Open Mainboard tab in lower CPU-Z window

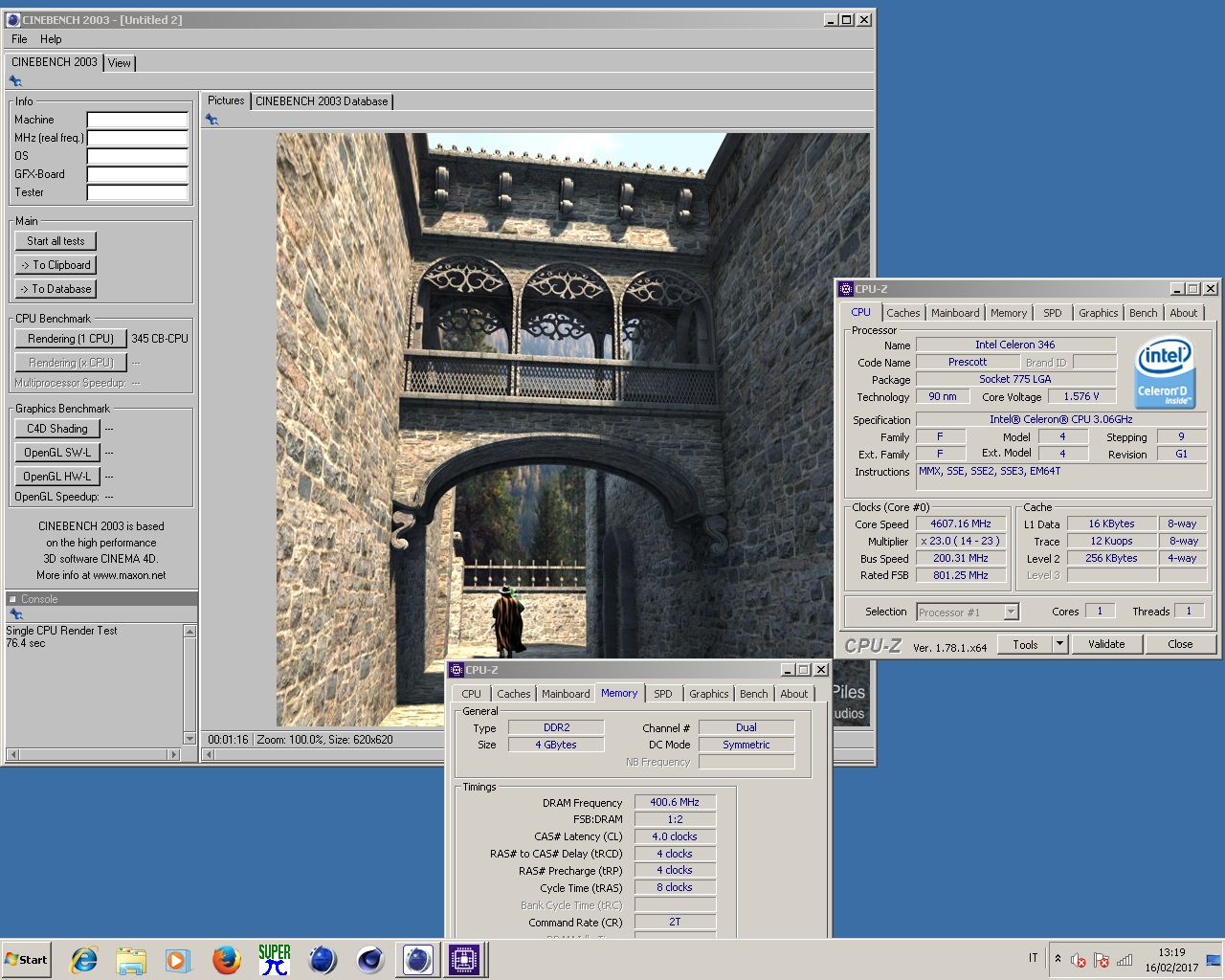[566, 694]
